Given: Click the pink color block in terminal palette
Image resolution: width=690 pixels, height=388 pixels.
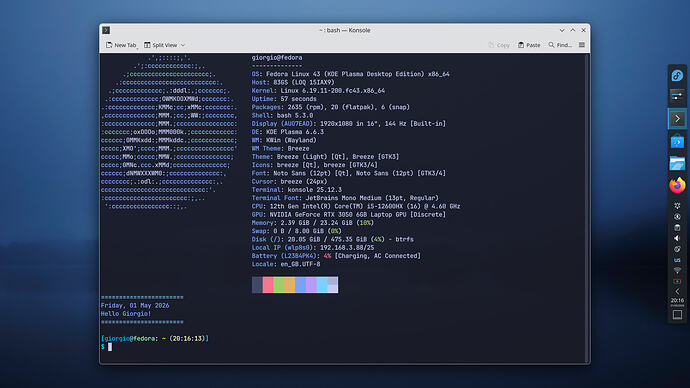Looking at the screenshot, I should coord(268,285).
